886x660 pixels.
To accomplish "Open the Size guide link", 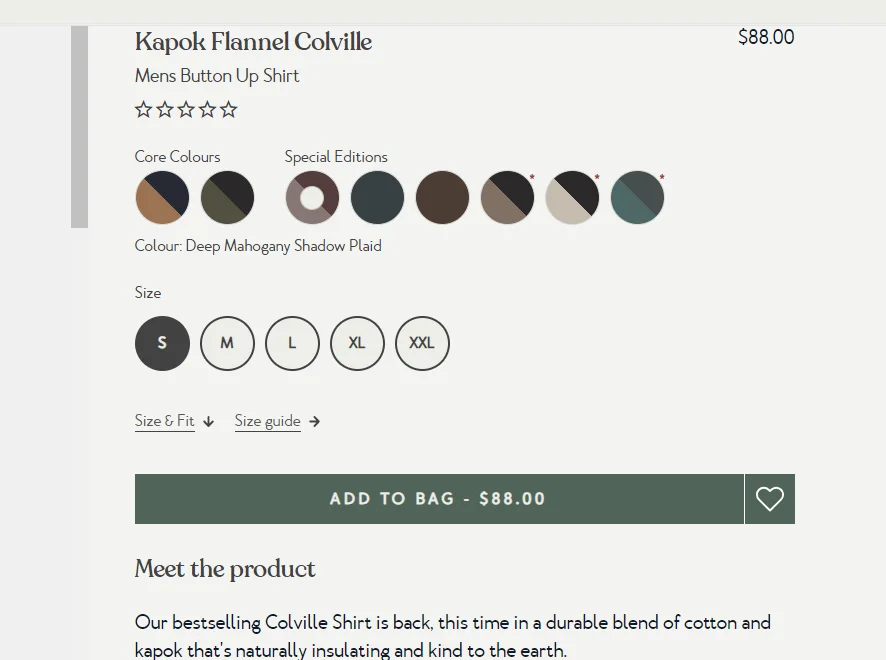I will click(267, 421).
